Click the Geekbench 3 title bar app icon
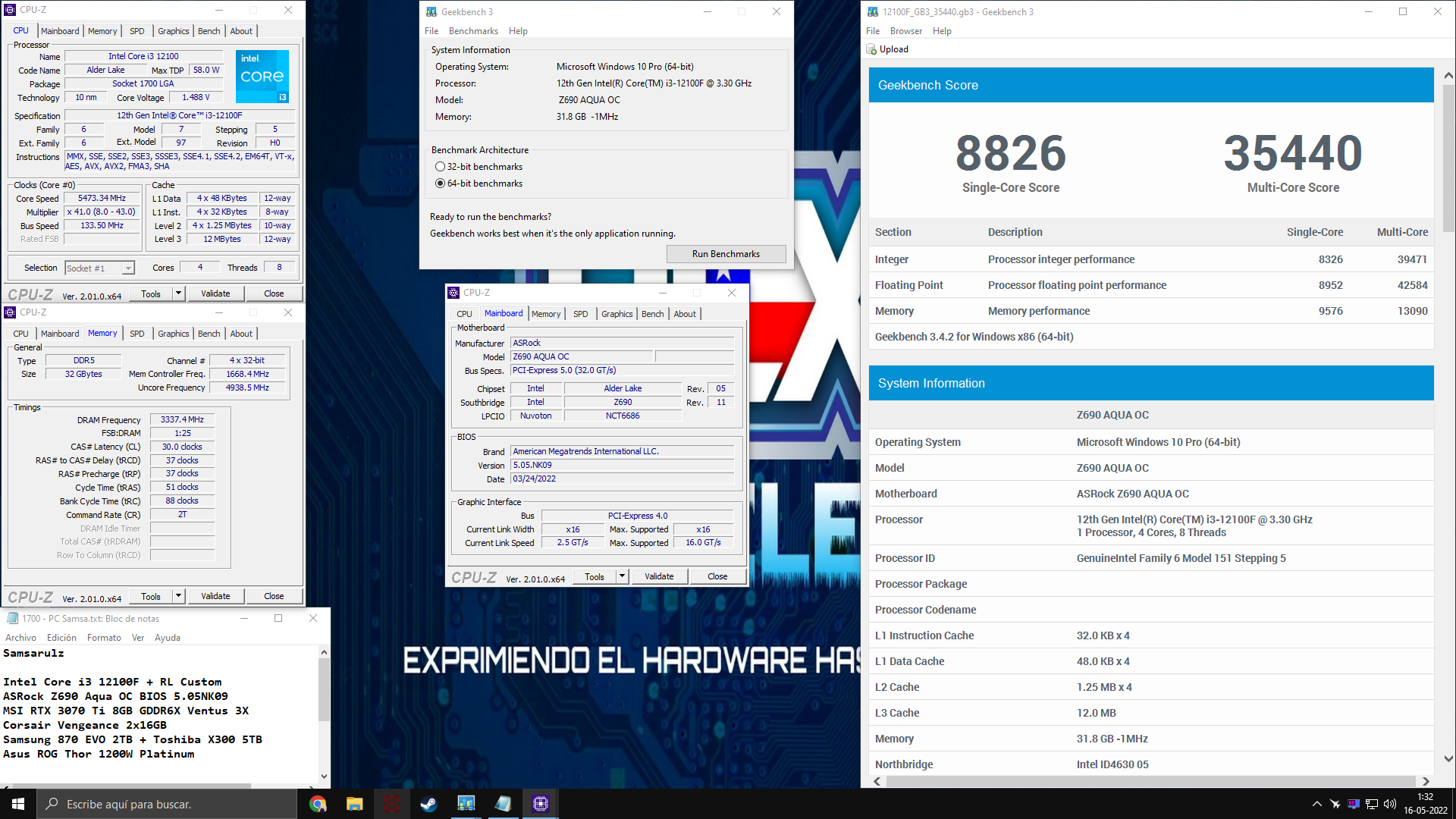The height and width of the screenshot is (819, 1456). (x=431, y=11)
